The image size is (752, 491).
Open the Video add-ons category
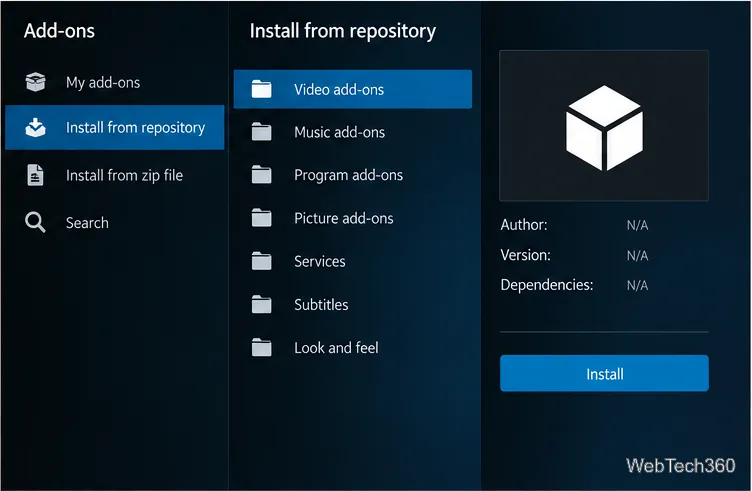(352, 89)
